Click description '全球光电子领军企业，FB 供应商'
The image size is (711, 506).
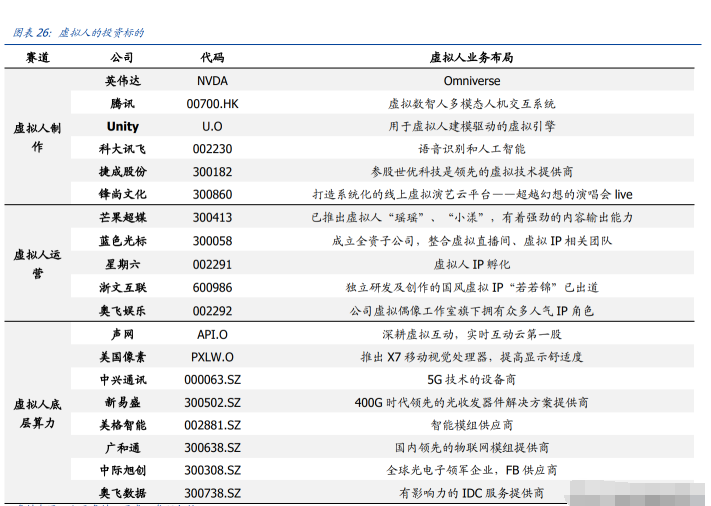(472, 470)
